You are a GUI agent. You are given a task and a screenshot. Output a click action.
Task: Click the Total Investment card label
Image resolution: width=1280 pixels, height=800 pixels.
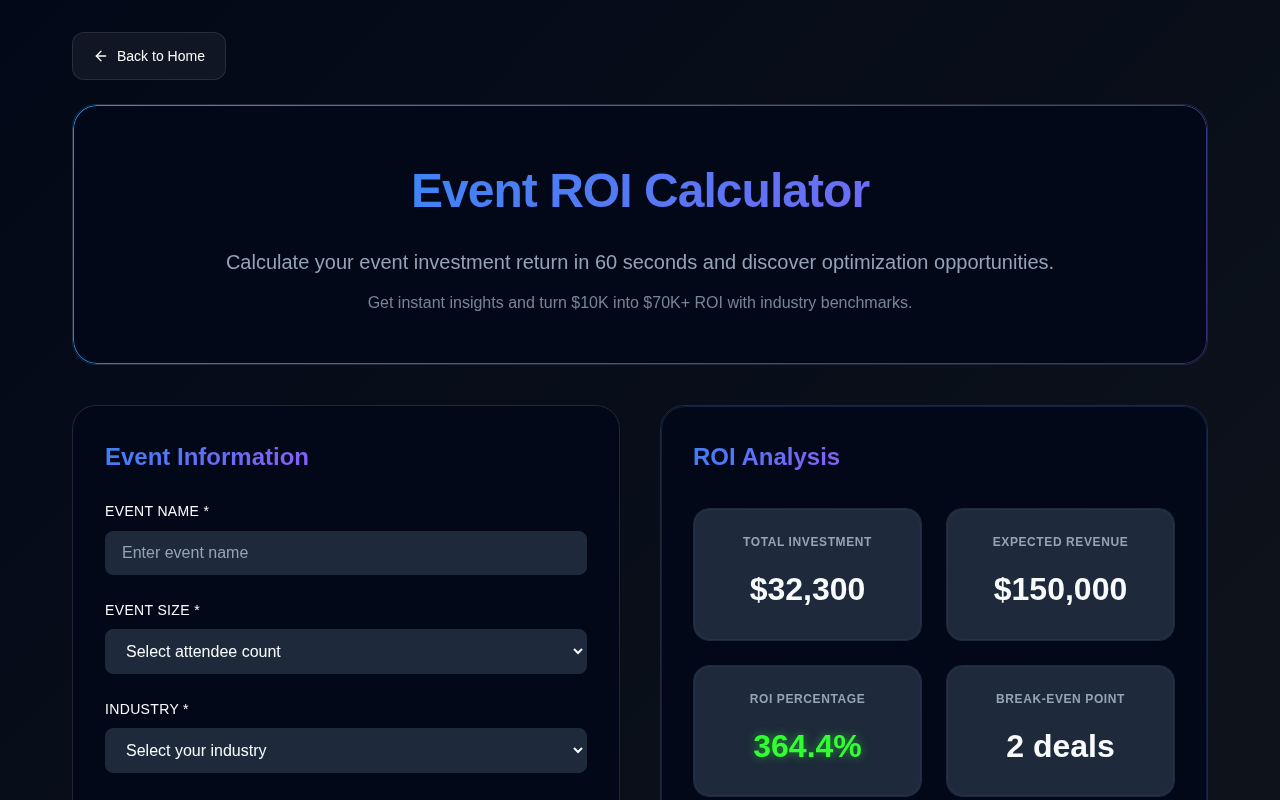(807, 542)
